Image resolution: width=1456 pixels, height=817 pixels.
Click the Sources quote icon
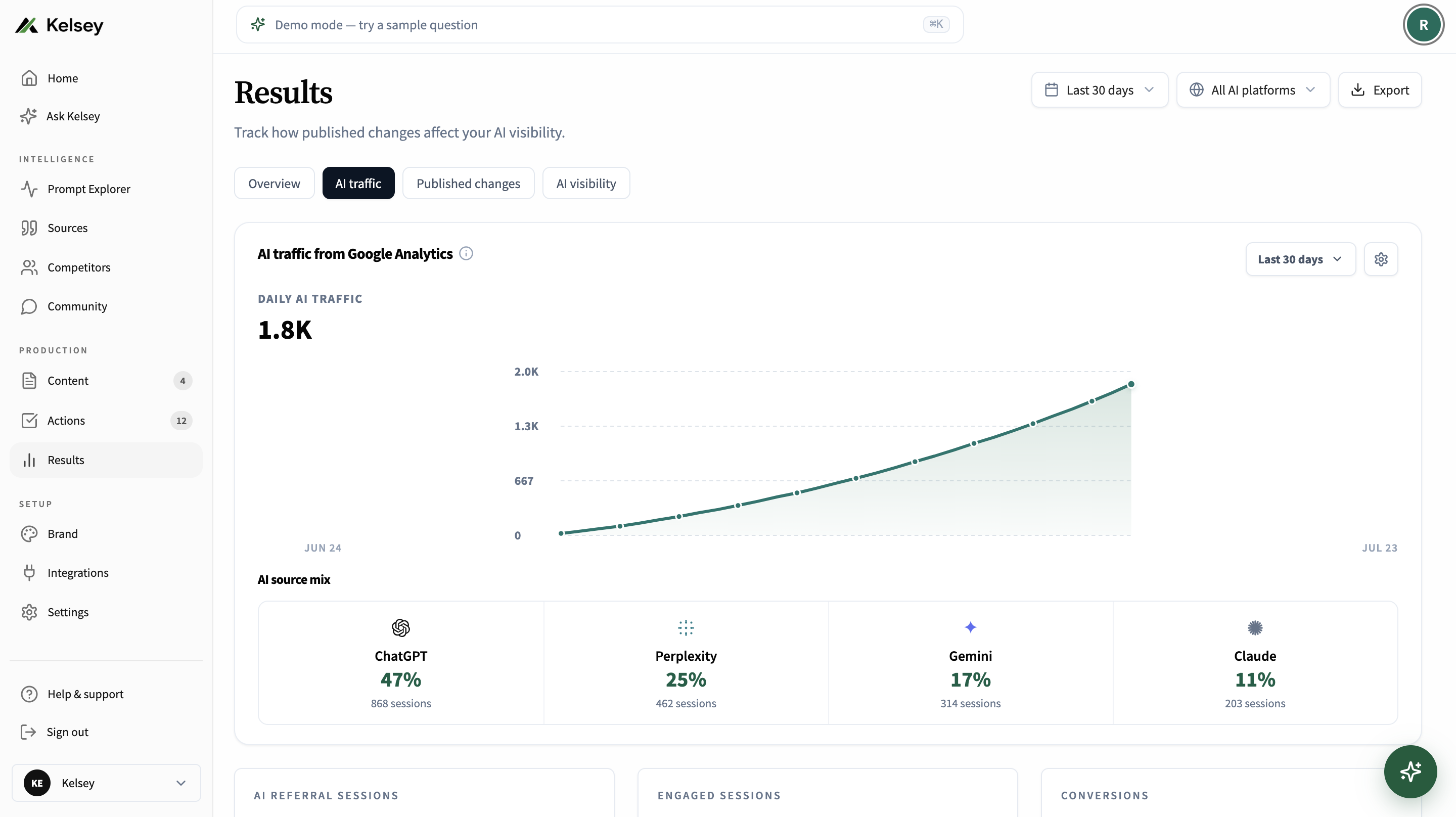point(29,228)
